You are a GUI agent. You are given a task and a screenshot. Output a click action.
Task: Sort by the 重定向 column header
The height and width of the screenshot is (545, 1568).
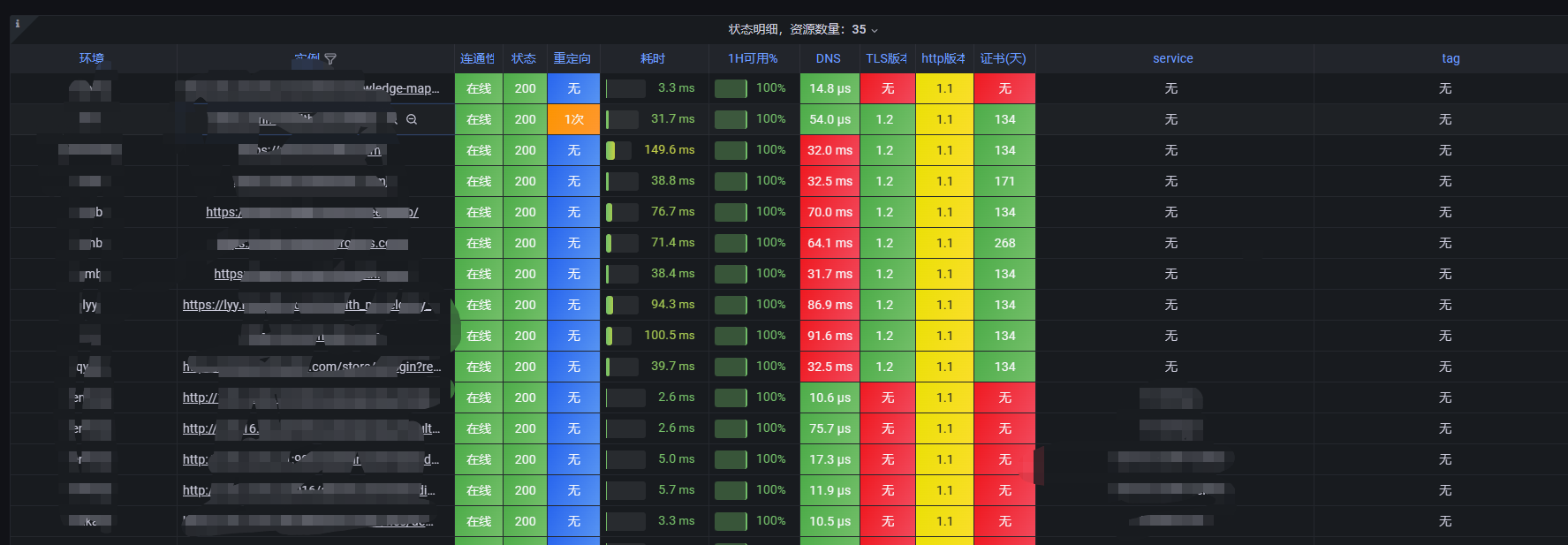click(x=572, y=58)
